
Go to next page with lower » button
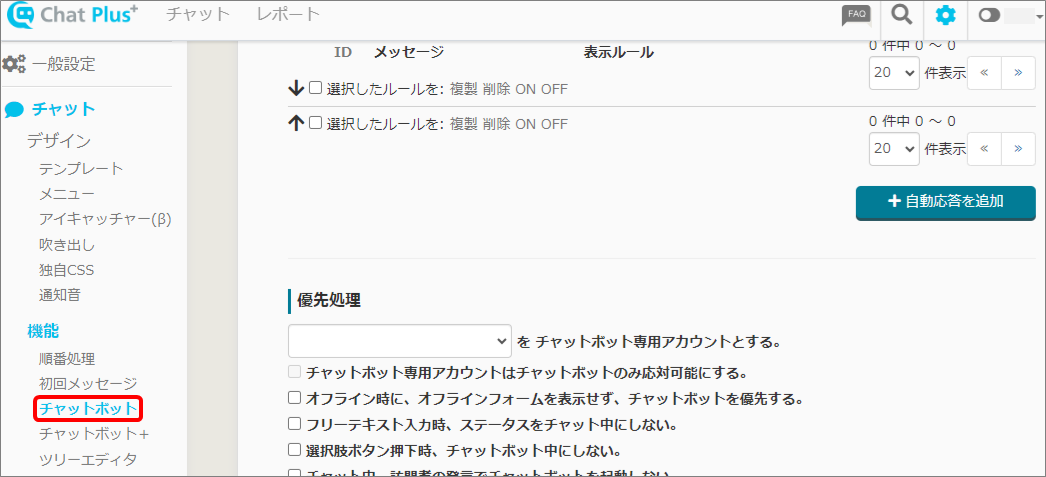point(1018,148)
